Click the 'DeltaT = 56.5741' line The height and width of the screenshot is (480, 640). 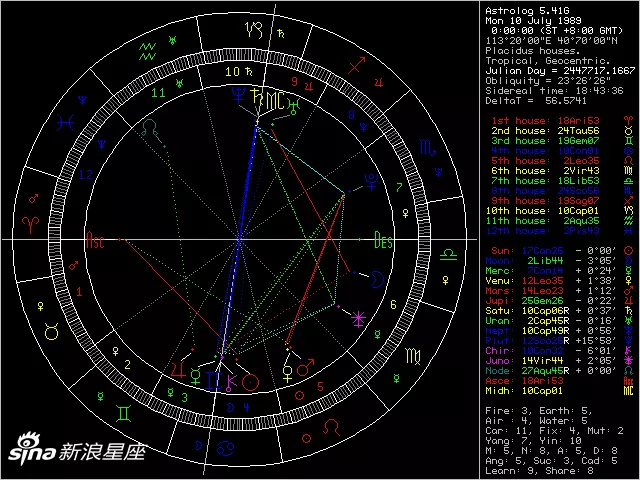536,101
